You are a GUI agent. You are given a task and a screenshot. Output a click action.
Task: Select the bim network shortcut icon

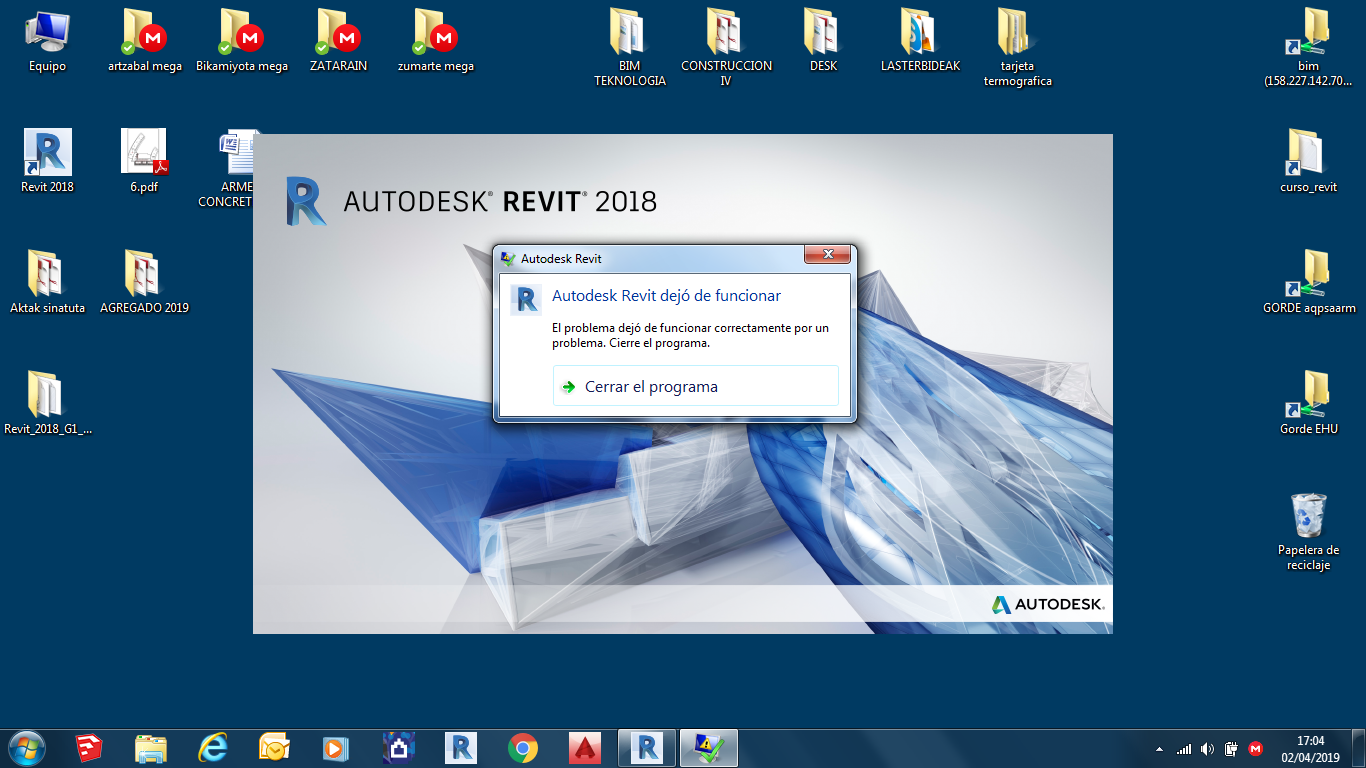1308,48
